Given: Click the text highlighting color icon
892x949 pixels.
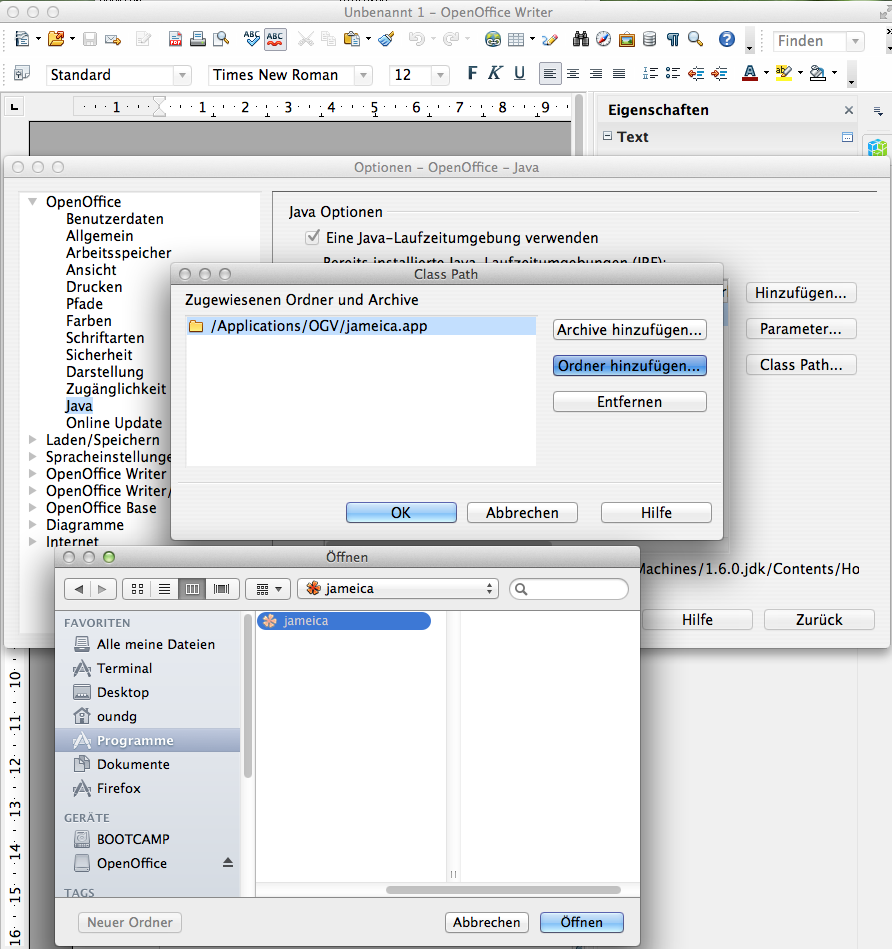Looking at the screenshot, I should point(784,73).
